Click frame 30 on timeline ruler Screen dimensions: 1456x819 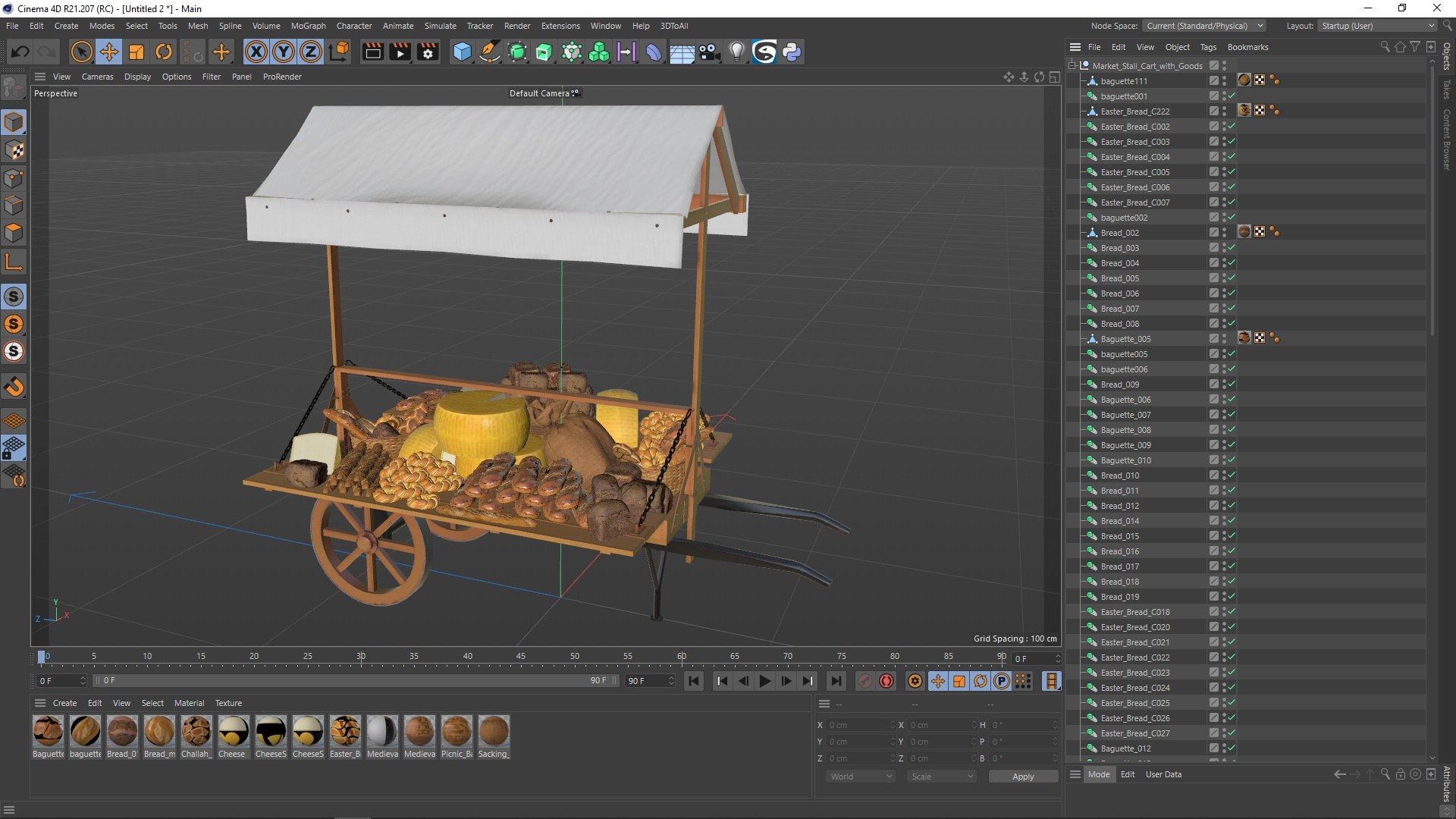(361, 657)
